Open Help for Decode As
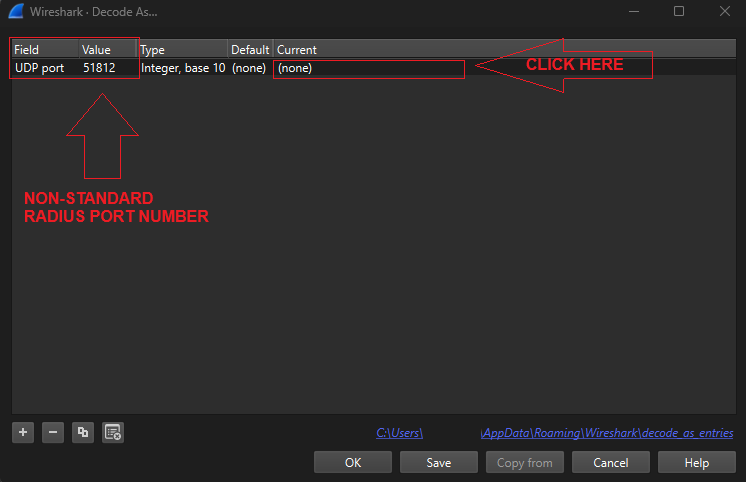746x482 pixels. [696, 463]
